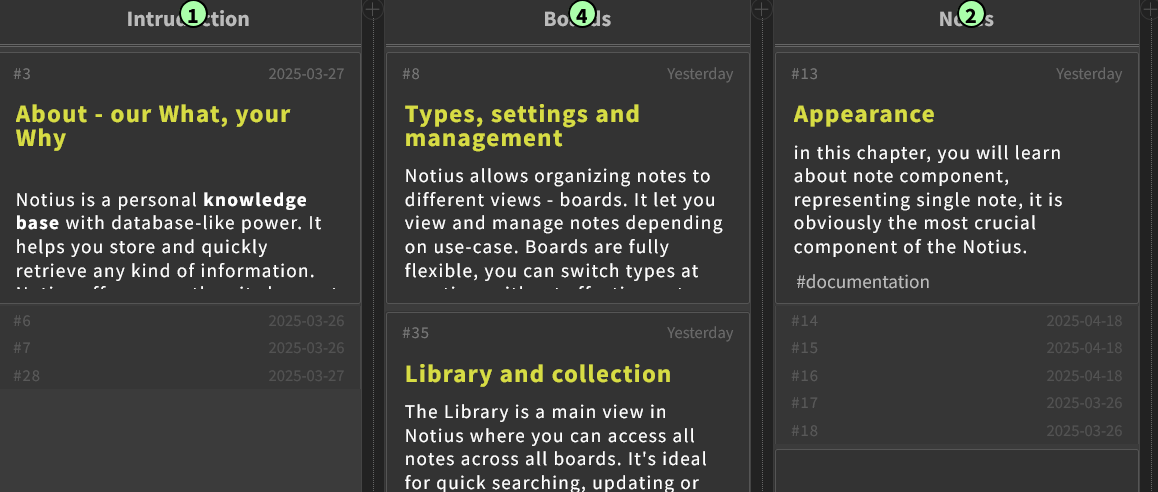Click the plus icon between Introduction and Boards columns

pos(373,9)
